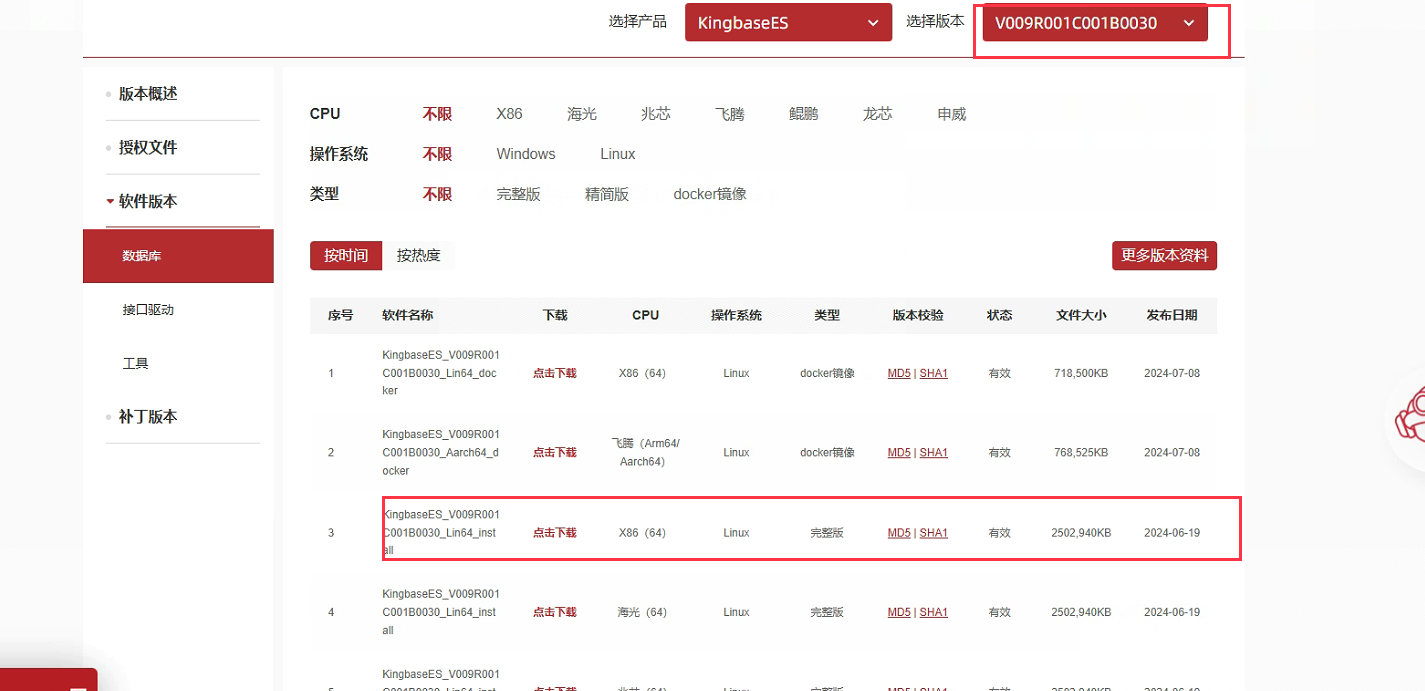1425x691 pixels.
Task: Open MD5 checksum for row 4
Action: point(899,612)
